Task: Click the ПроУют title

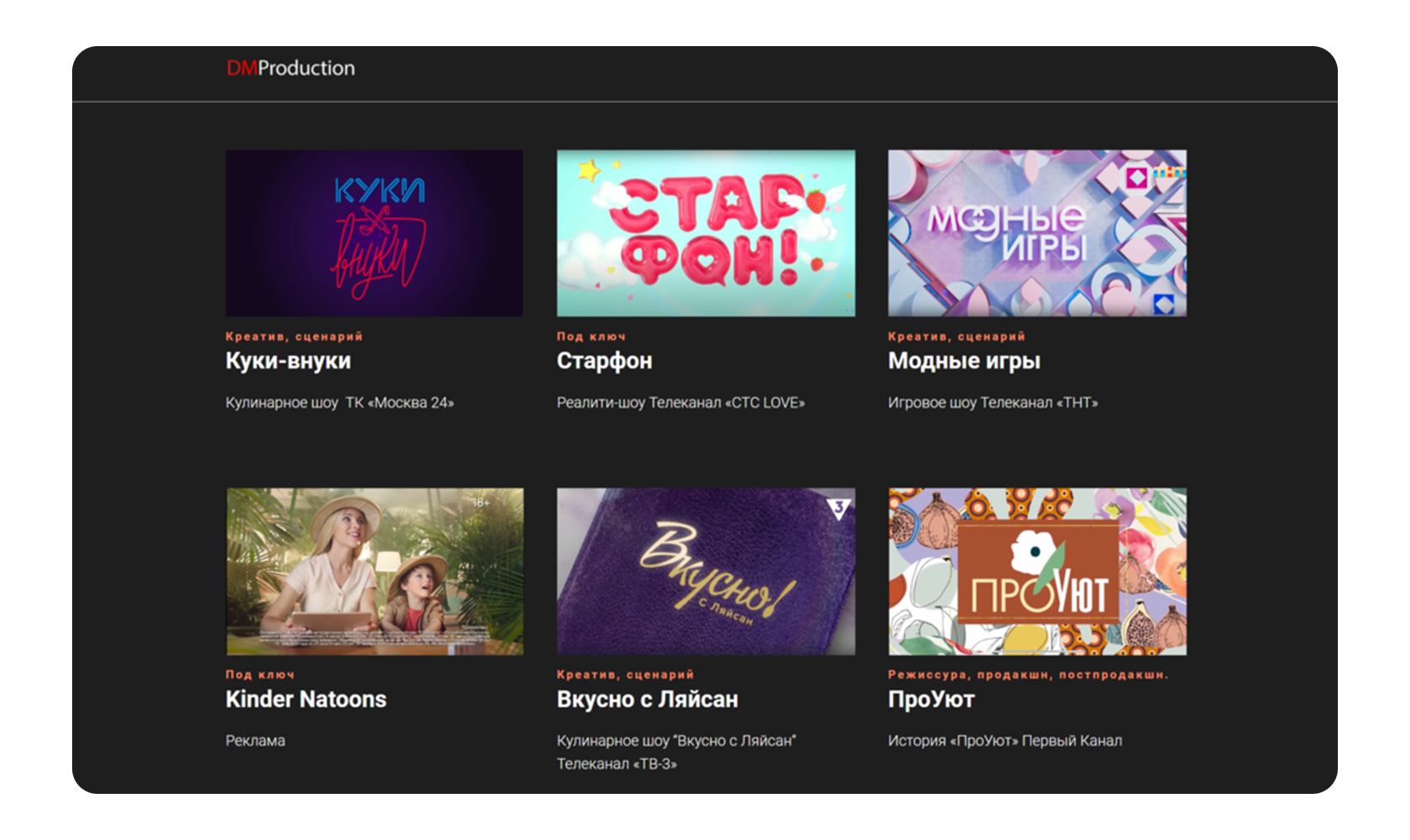Action: pyautogui.click(x=932, y=699)
